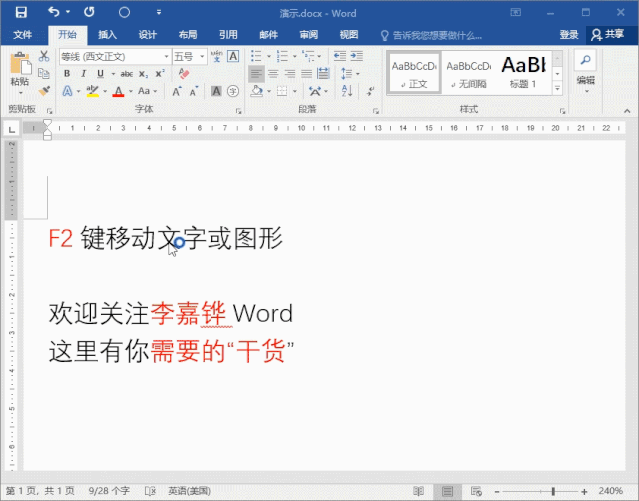Center-align the paragraph
Screen dimensions: 639x501
click(x=273, y=74)
